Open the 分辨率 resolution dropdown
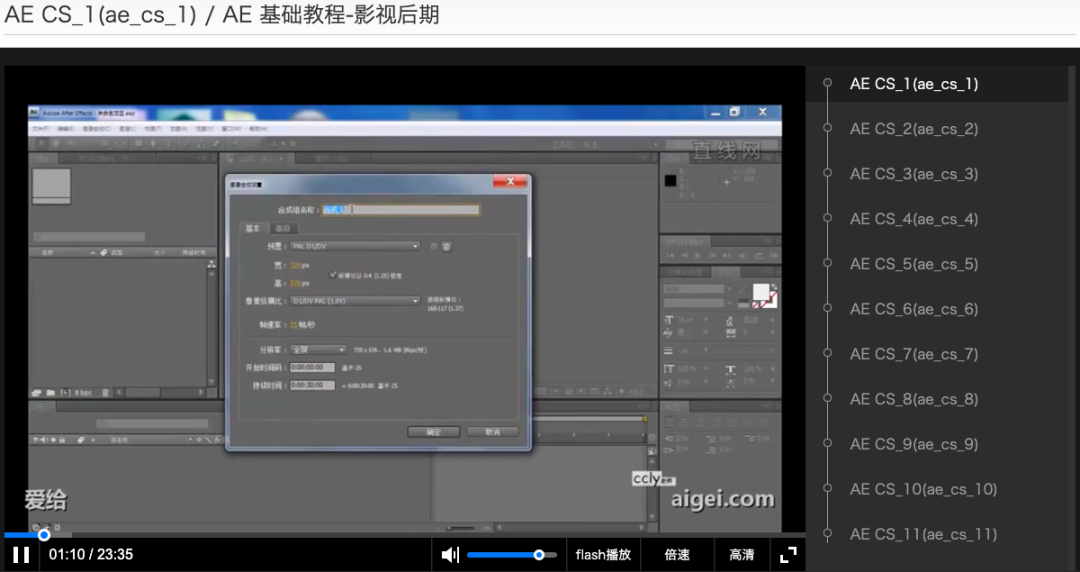The height and width of the screenshot is (572, 1080). (318, 350)
